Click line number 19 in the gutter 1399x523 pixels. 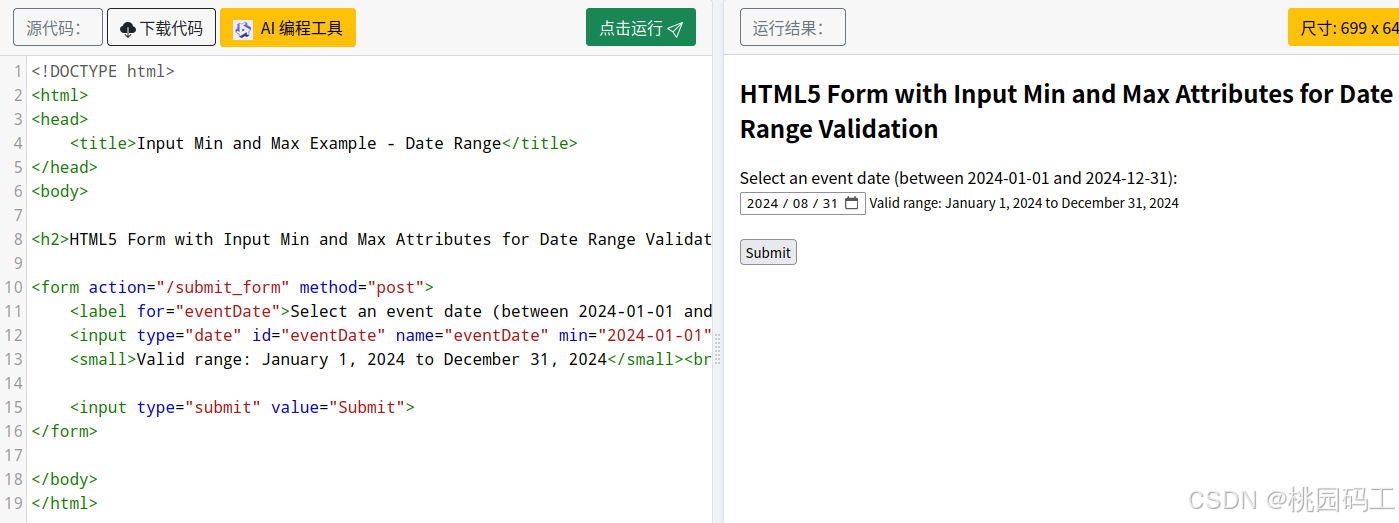[13, 503]
